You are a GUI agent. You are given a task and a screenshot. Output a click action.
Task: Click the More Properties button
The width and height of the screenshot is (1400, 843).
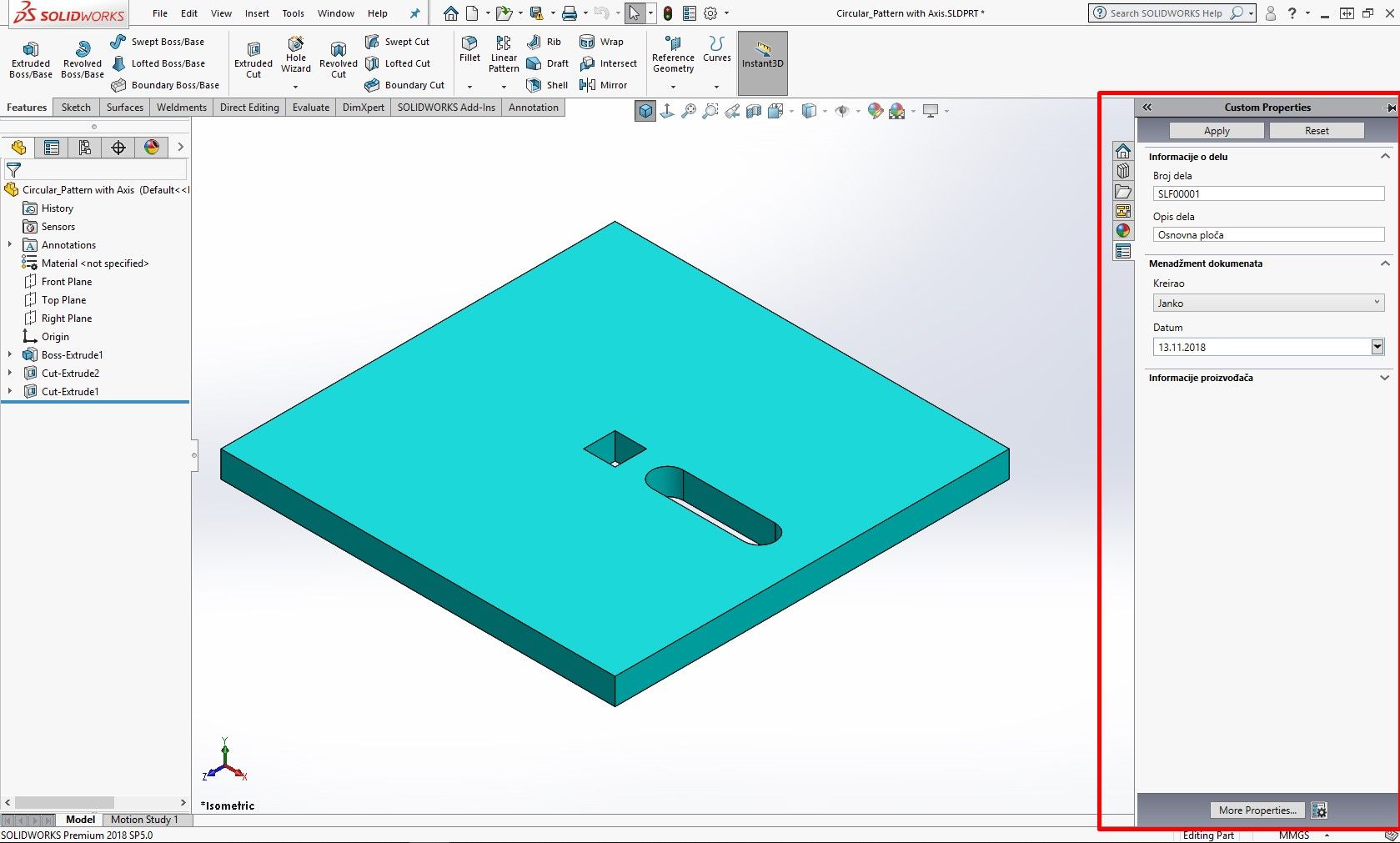coord(1257,810)
